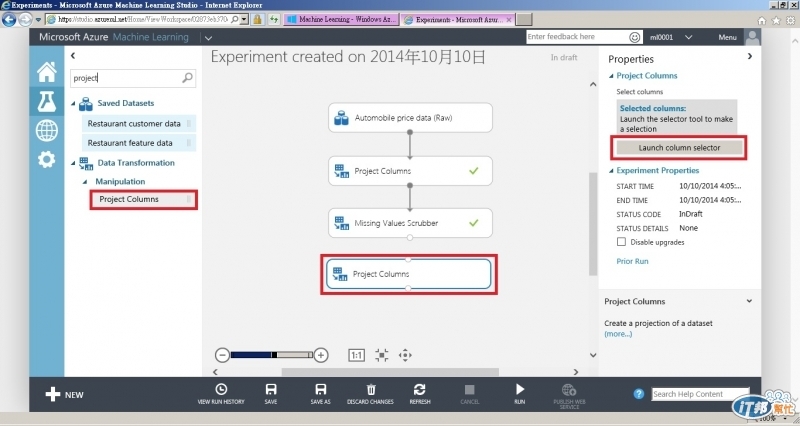Click the canvas zoom slider
The height and width of the screenshot is (426, 800).
point(271,355)
